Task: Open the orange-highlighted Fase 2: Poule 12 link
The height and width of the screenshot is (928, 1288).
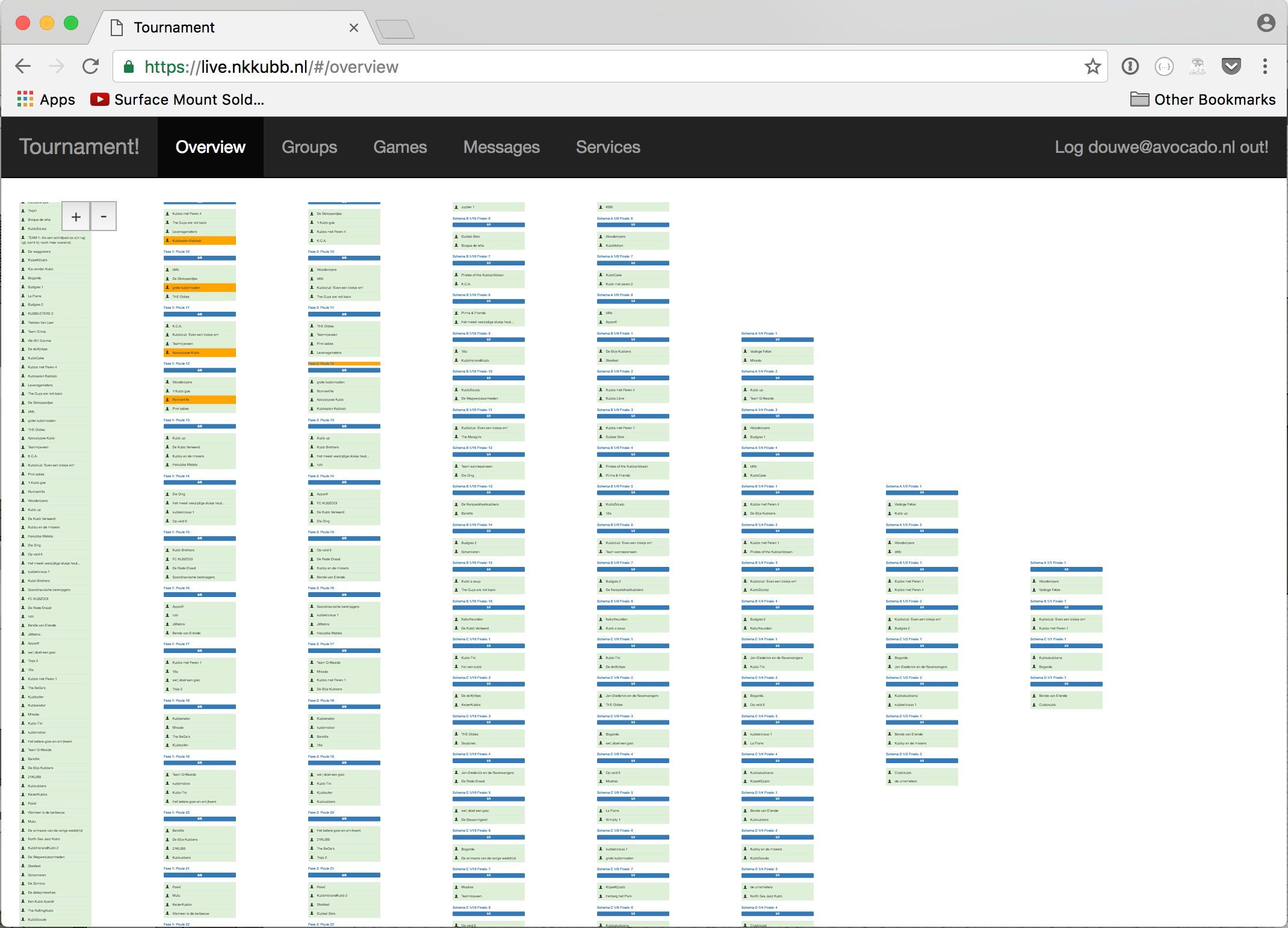Action: (x=321, y=363)
